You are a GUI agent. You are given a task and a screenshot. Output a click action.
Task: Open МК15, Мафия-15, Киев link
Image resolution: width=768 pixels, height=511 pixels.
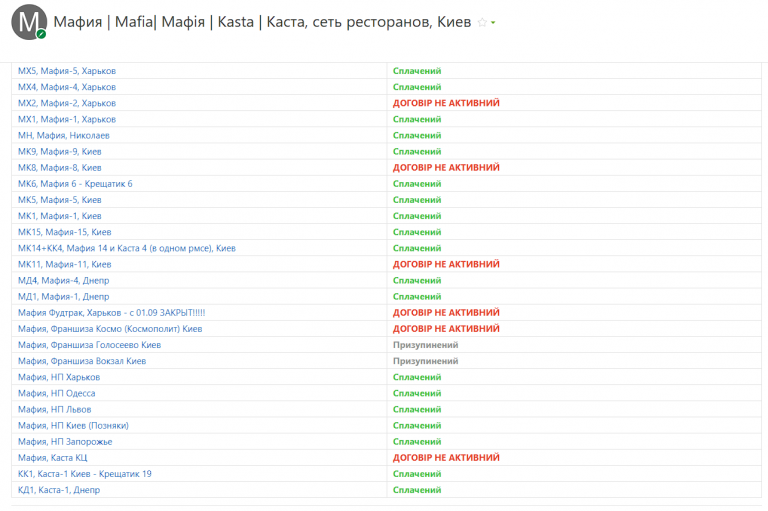[65, 232]
